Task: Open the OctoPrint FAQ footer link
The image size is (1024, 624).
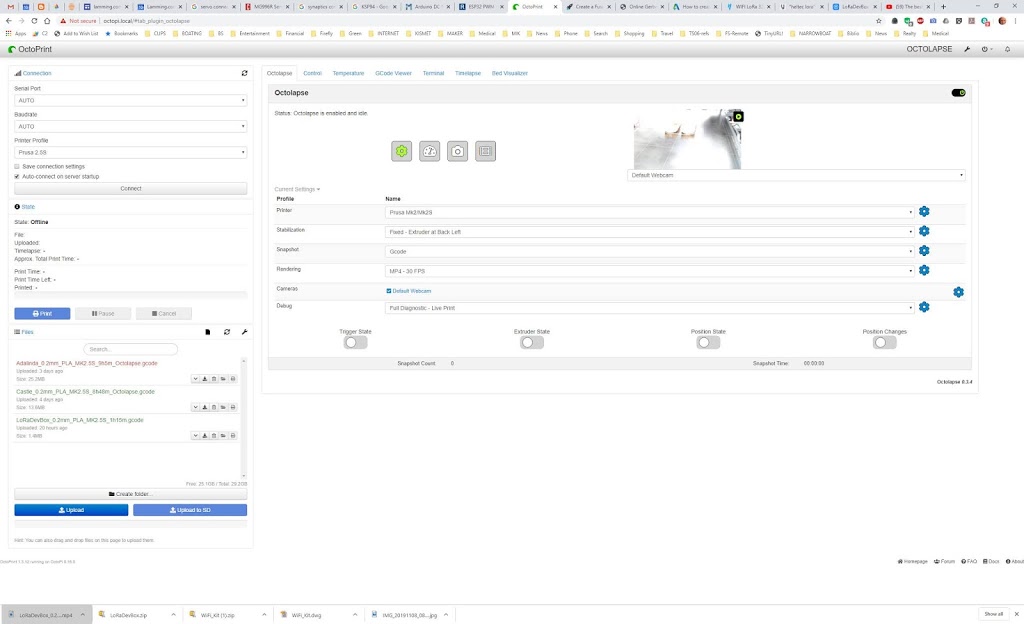Action: (x=969, y=561)
